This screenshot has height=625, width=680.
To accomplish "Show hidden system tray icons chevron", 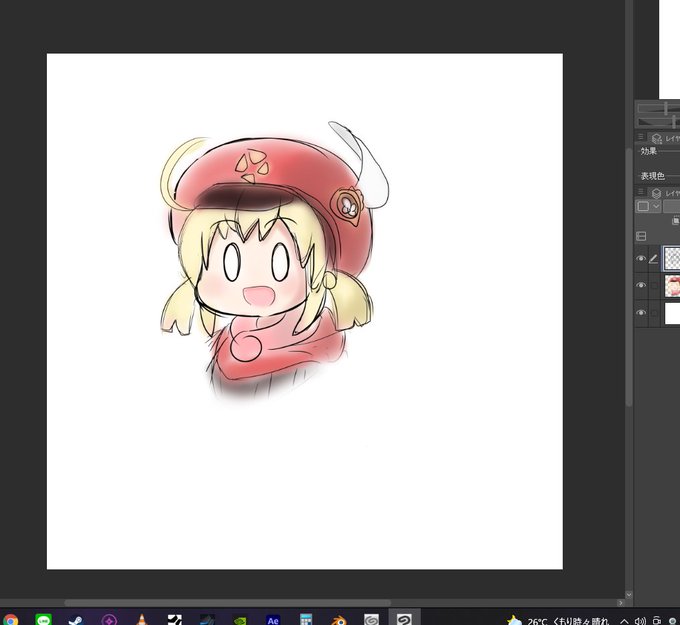I will 624,621.
